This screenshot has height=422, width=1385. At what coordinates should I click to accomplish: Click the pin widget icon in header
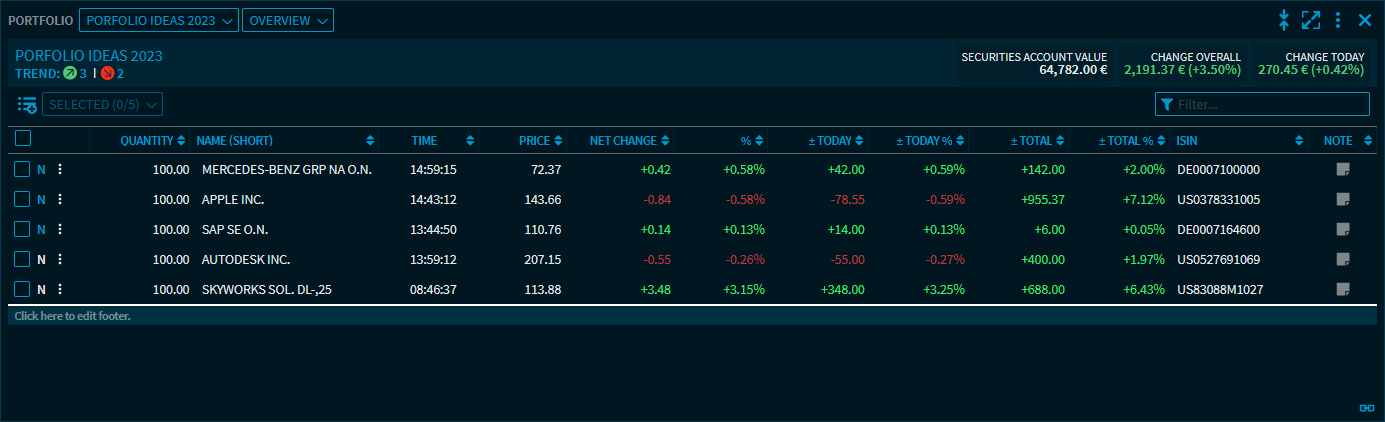pyautogui.click(x=1285, y=20)
